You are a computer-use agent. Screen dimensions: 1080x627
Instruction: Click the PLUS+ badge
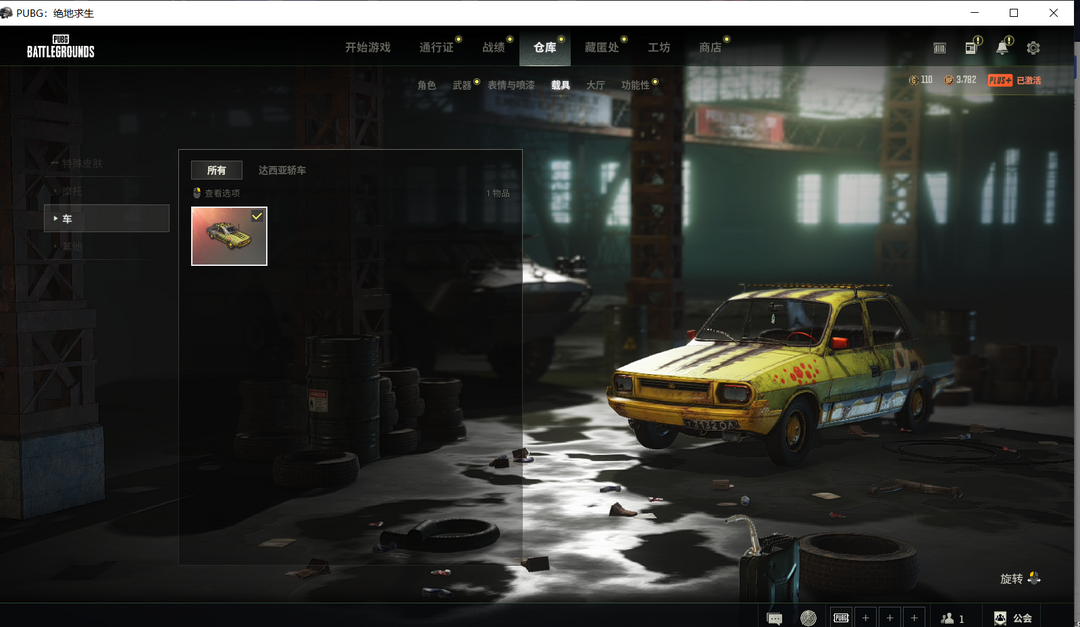tap(1000, 80)
